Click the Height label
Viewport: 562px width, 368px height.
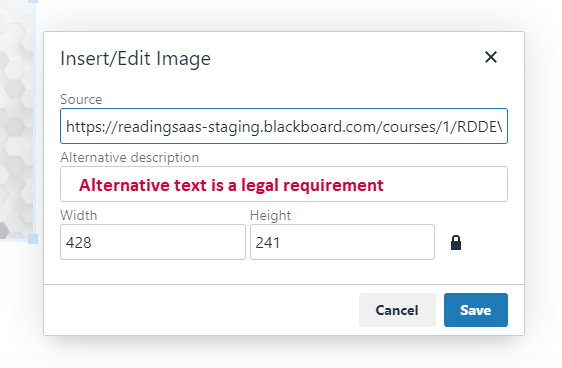270,215
